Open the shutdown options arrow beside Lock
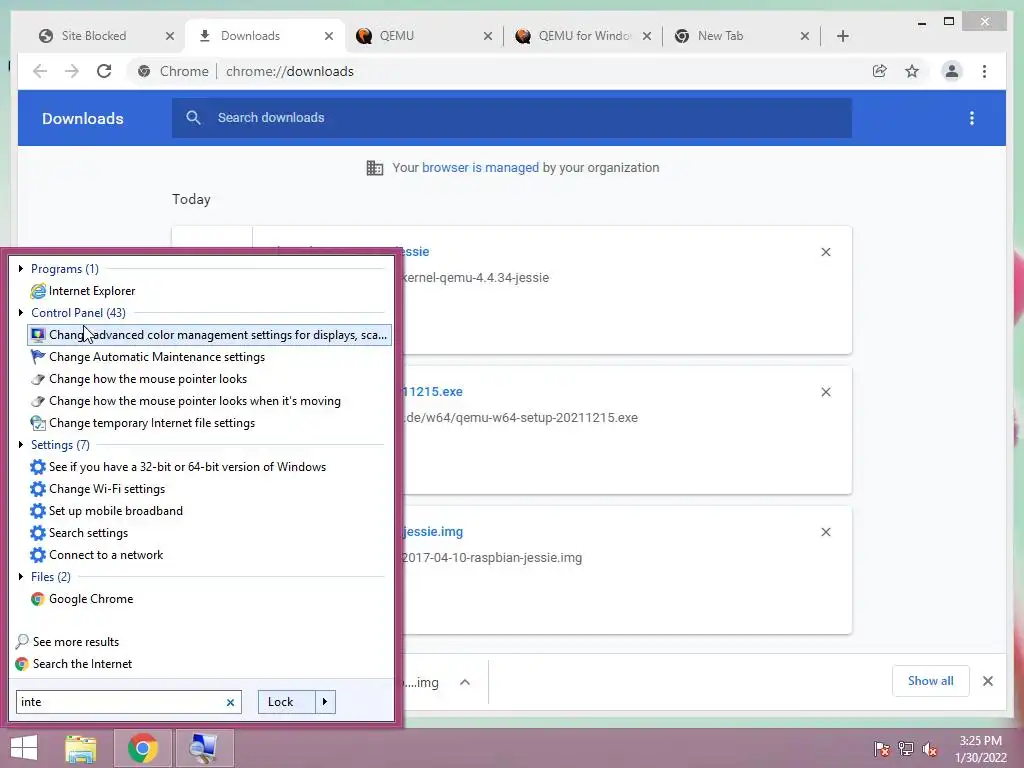The width and height of the screenshot is (1024, 768). pyautogui.click(x=325, y=702)
